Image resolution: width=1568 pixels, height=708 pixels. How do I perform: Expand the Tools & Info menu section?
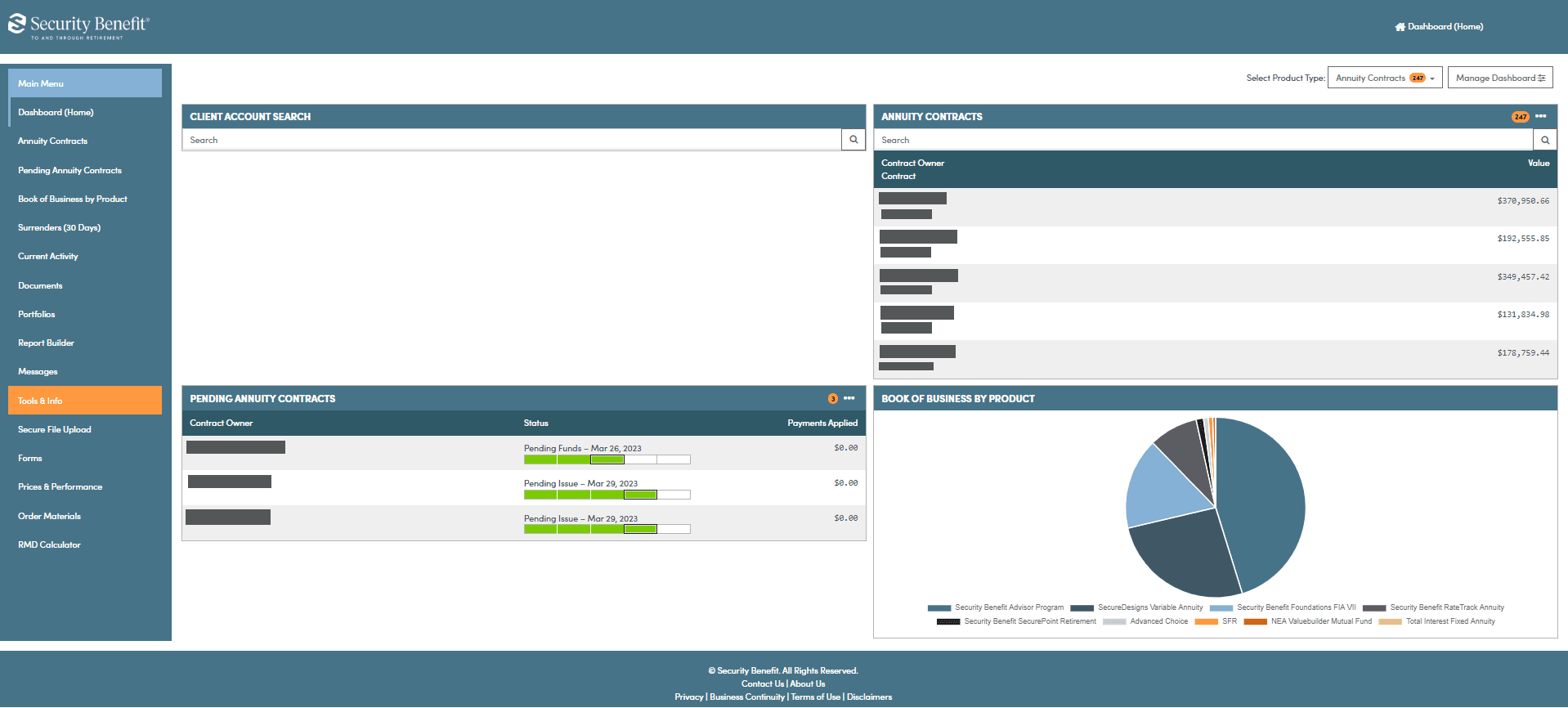coord(85,401)
